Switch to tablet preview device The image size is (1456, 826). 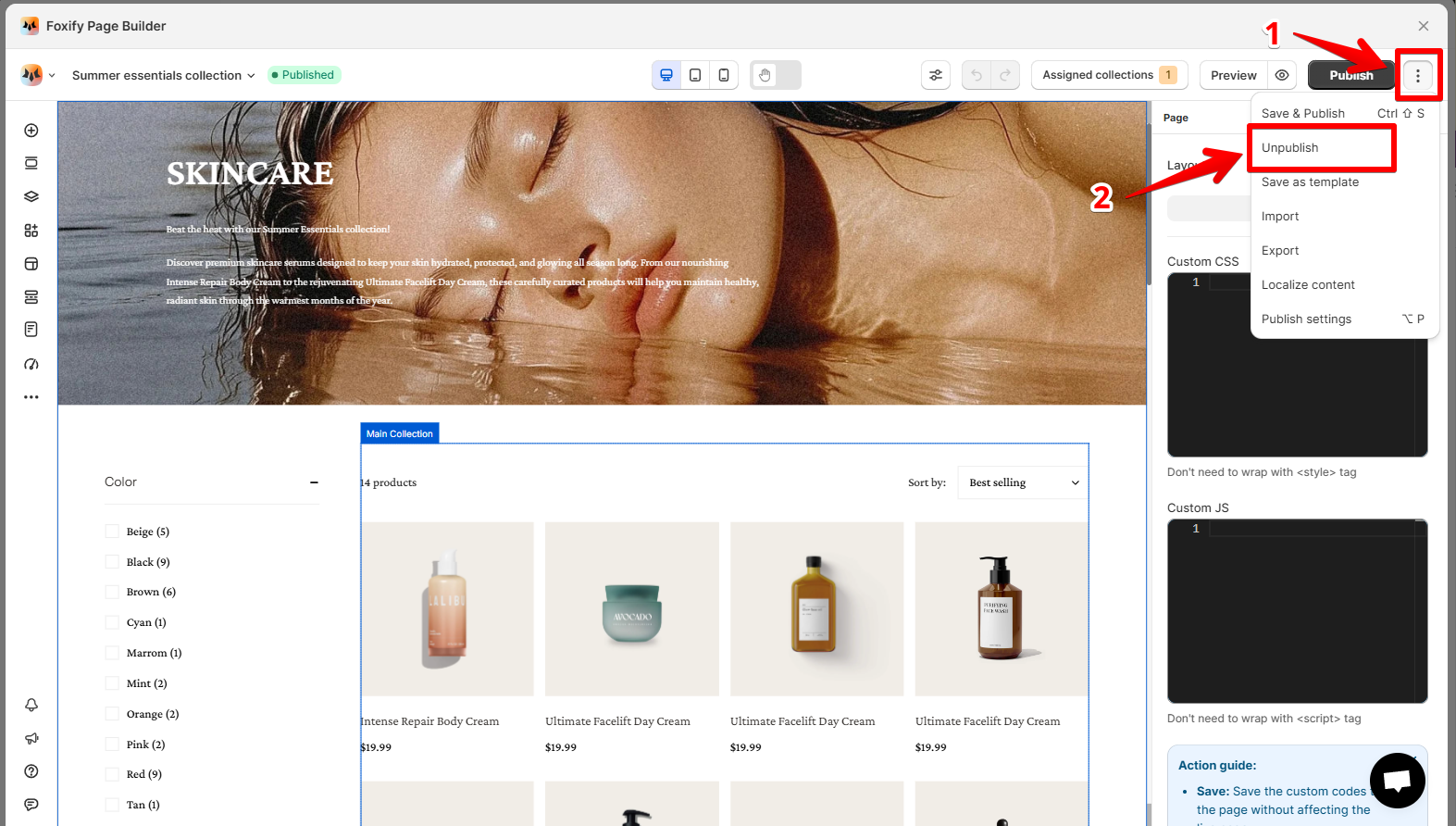coord(695,75)
